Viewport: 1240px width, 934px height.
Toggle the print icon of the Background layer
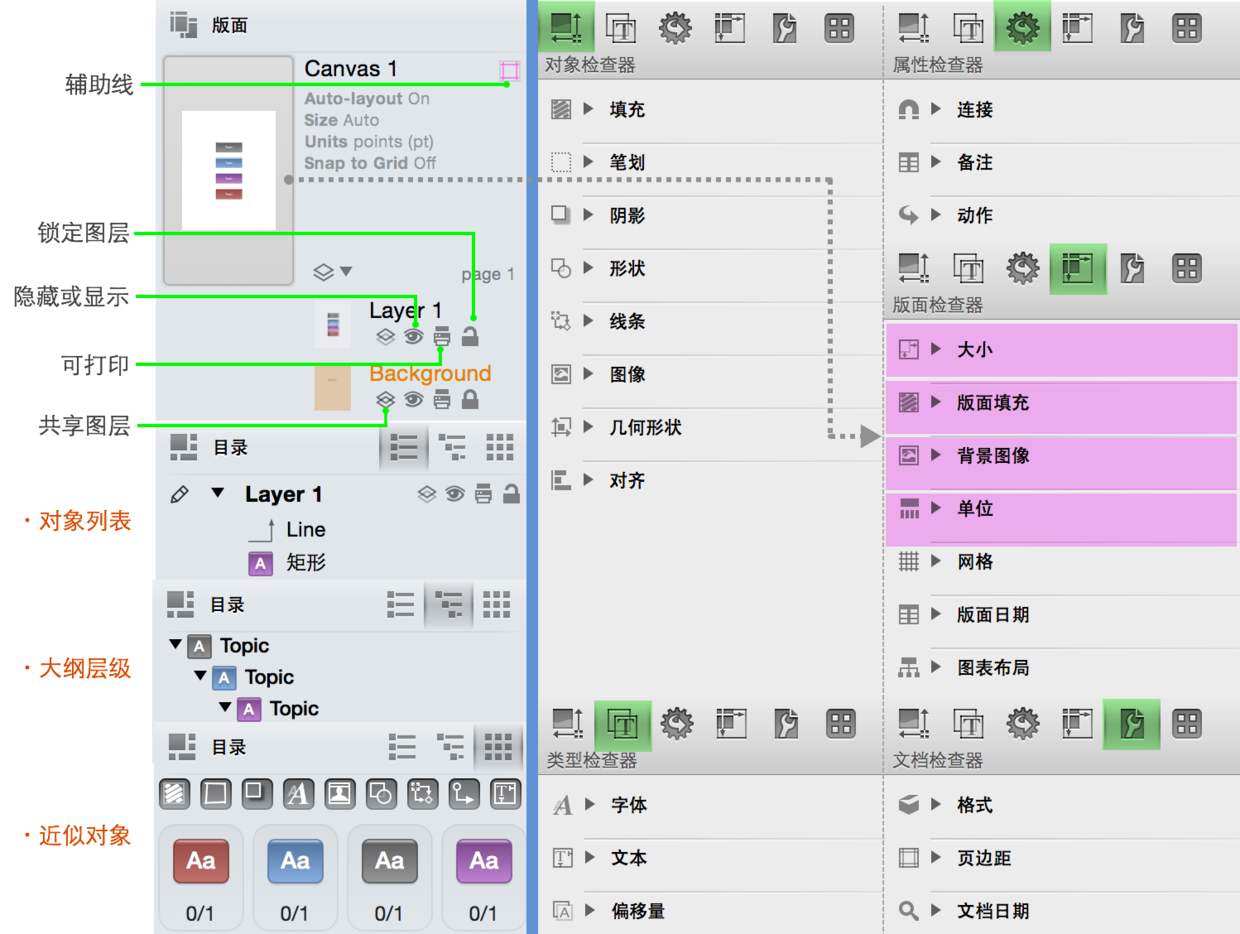tap(442, 400)
